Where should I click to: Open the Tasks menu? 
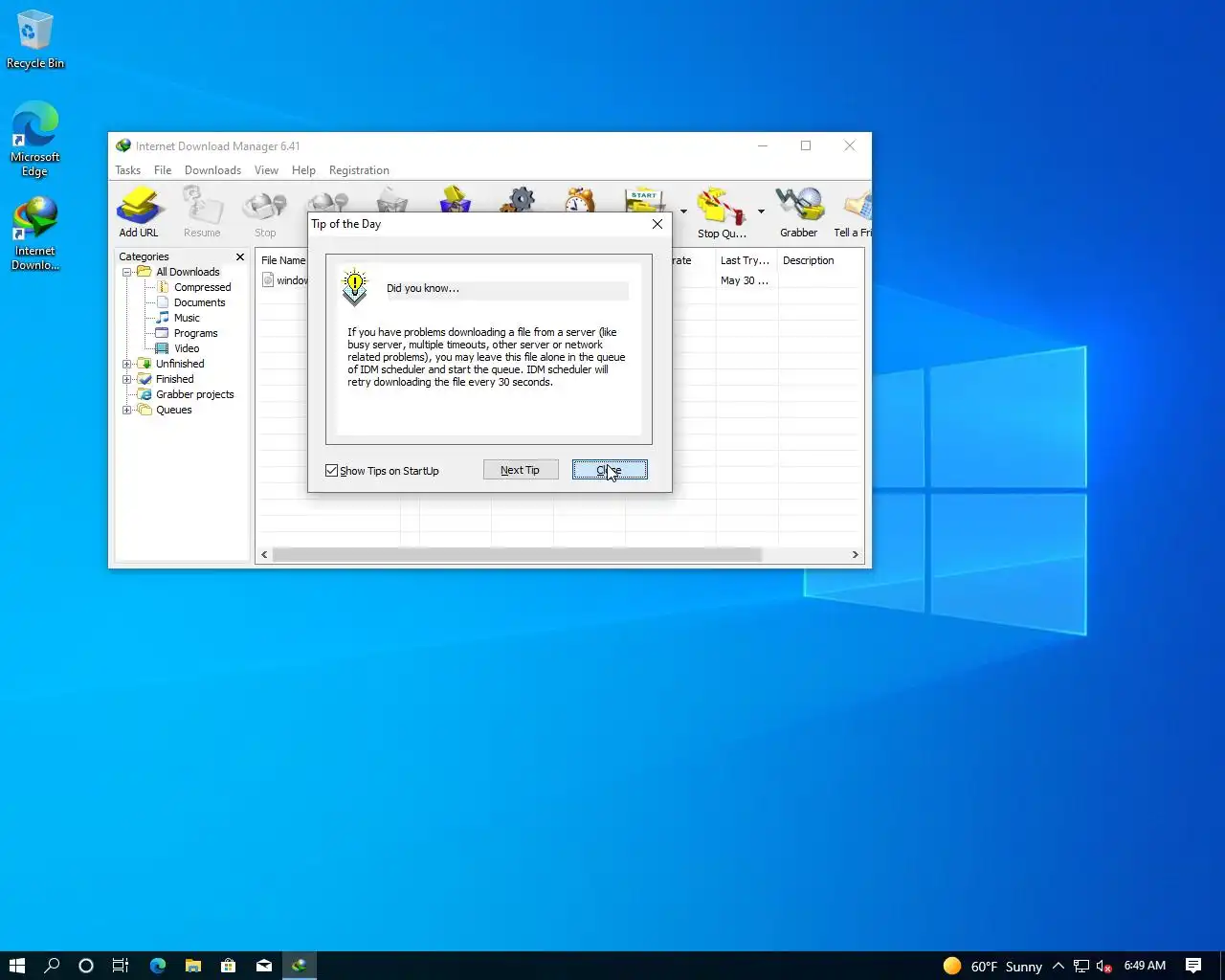[x=128, y=170]
